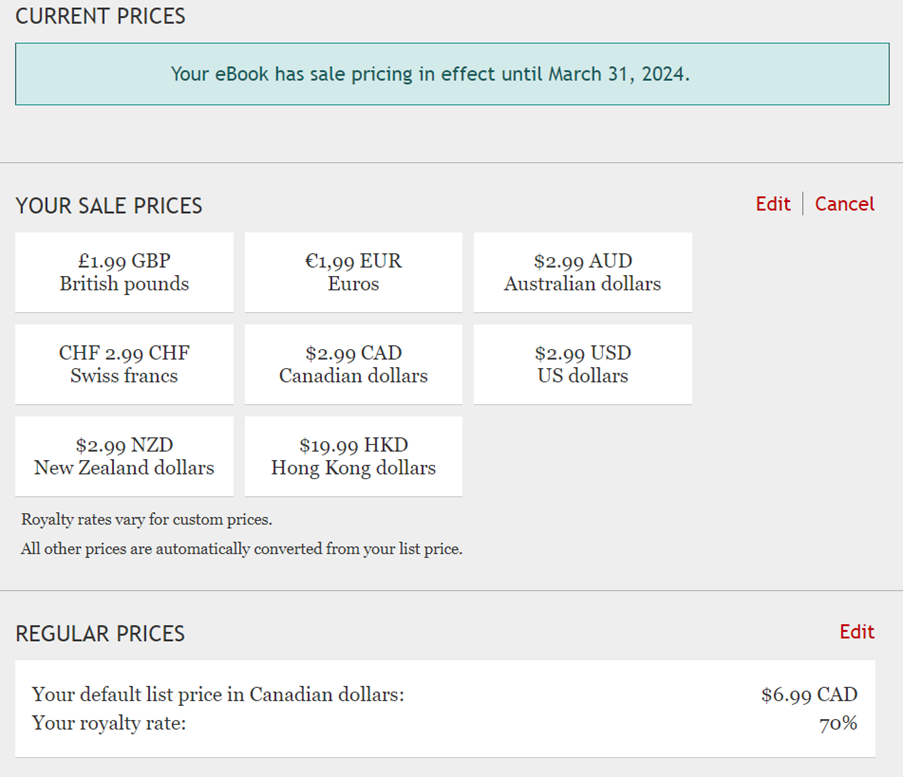Choose the CHF 2.99 Swiss francs tile
This screenshot has width=903, height=777.
[124, 364]
